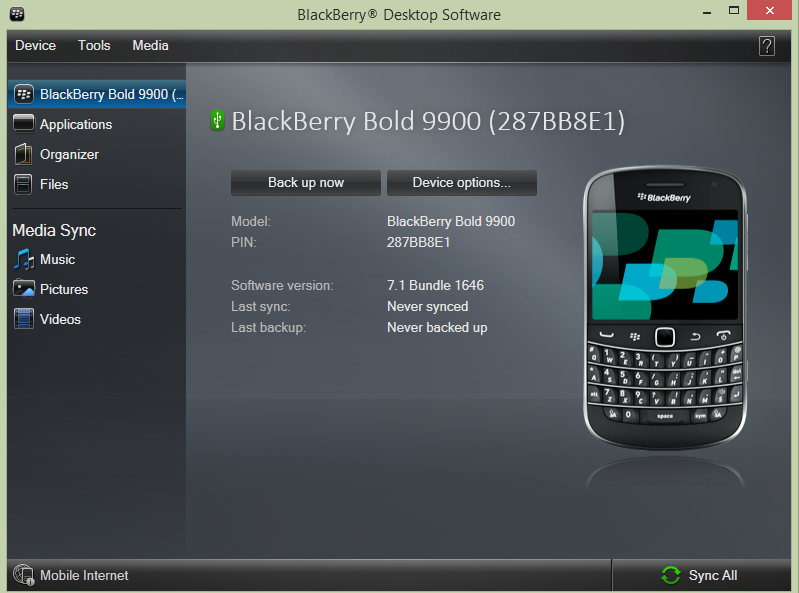
Task: Close the BlackBerry Desktop Software window
Action: (x=769, y=10)
